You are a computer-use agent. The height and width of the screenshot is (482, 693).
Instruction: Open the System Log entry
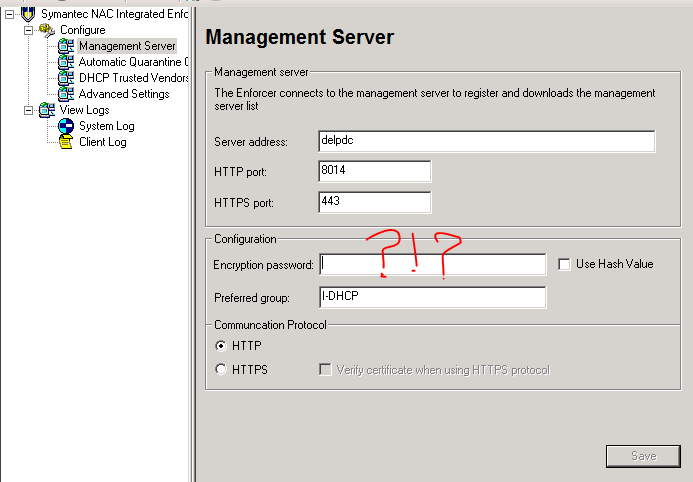click(x=107, y=126)
